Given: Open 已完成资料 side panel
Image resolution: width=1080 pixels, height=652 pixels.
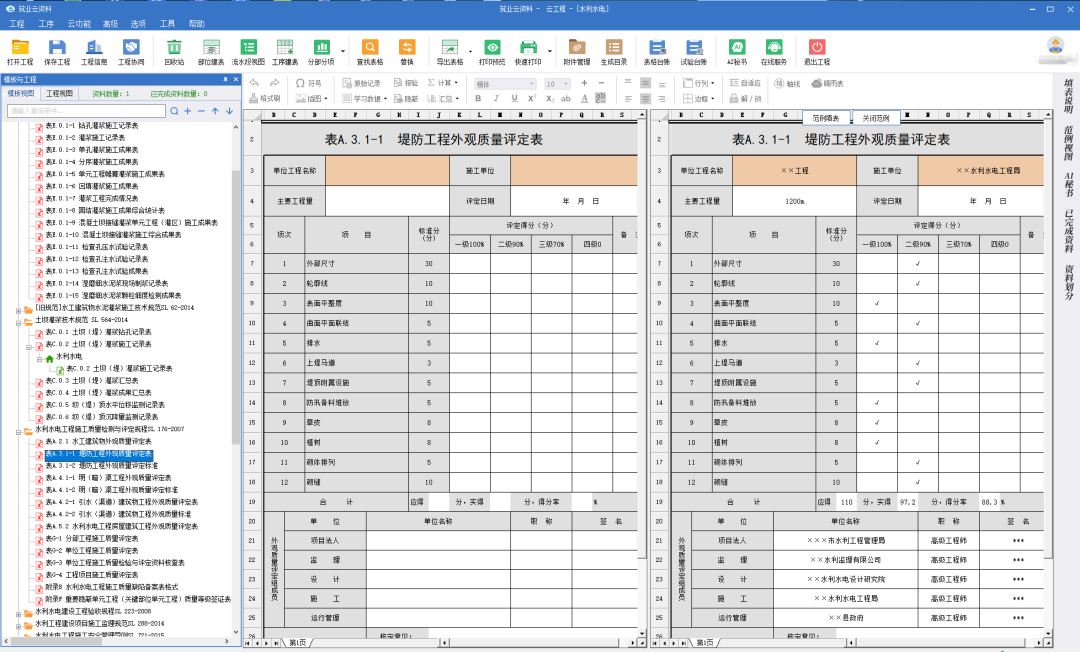Looking at the screenshot, I should [x=1068, y=231].
